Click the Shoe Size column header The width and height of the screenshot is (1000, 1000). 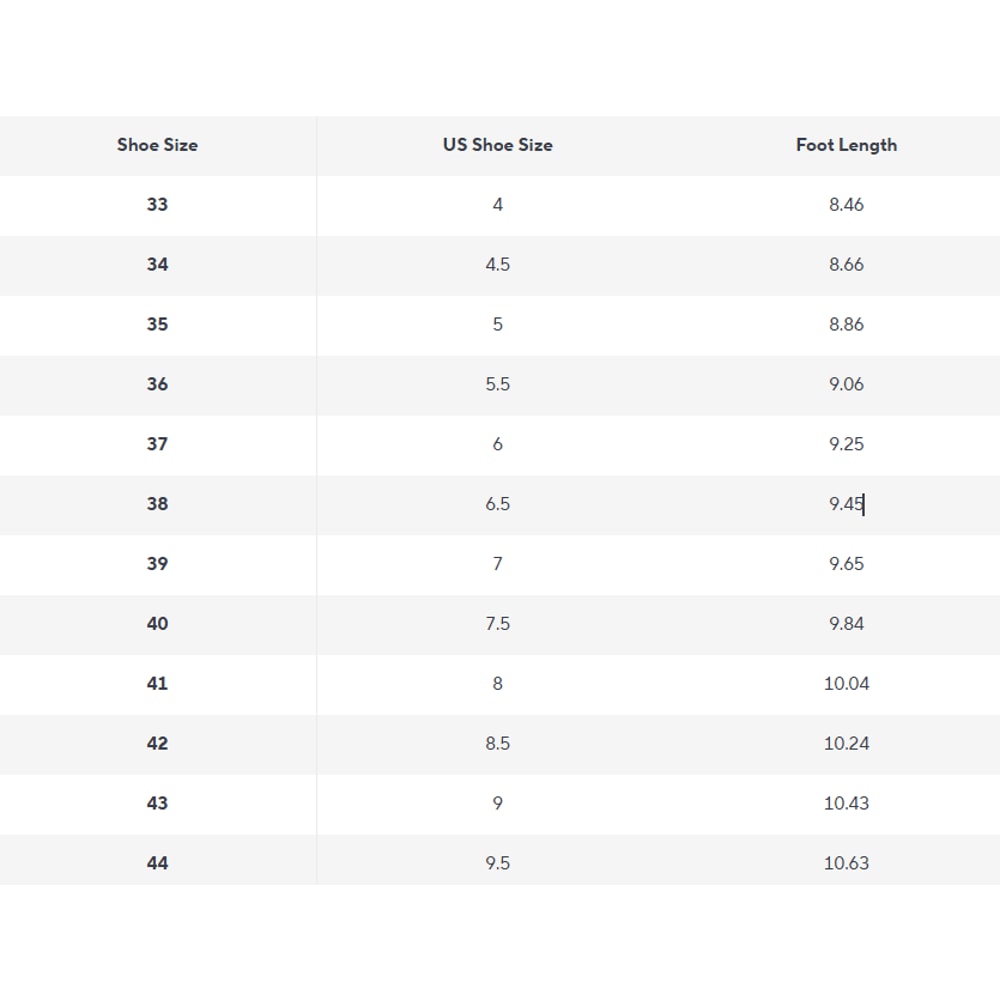157,145
